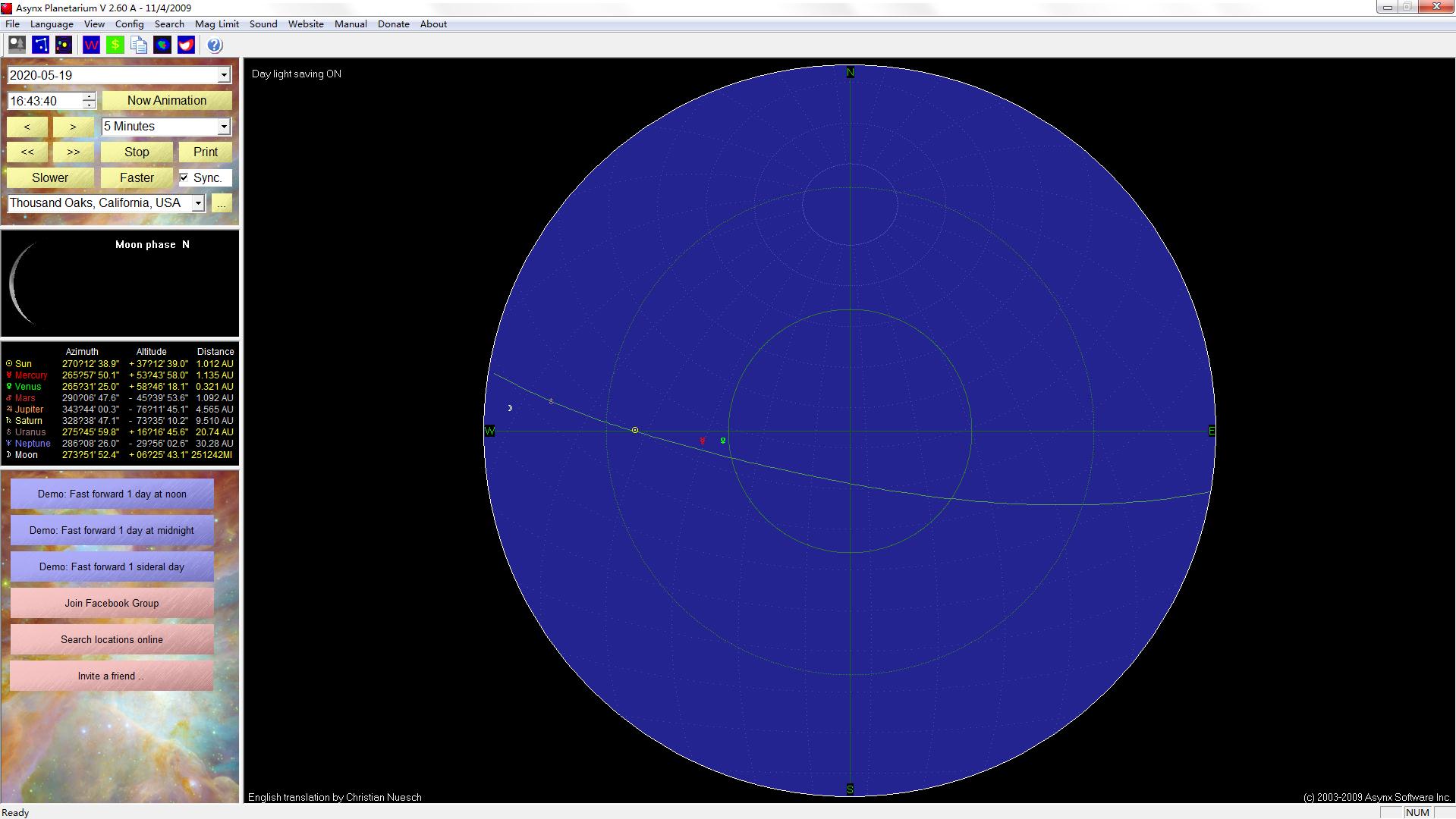The image size is (1456, 819).
Task: Click the red crescent toolbar icon
Action: point(186,45)
